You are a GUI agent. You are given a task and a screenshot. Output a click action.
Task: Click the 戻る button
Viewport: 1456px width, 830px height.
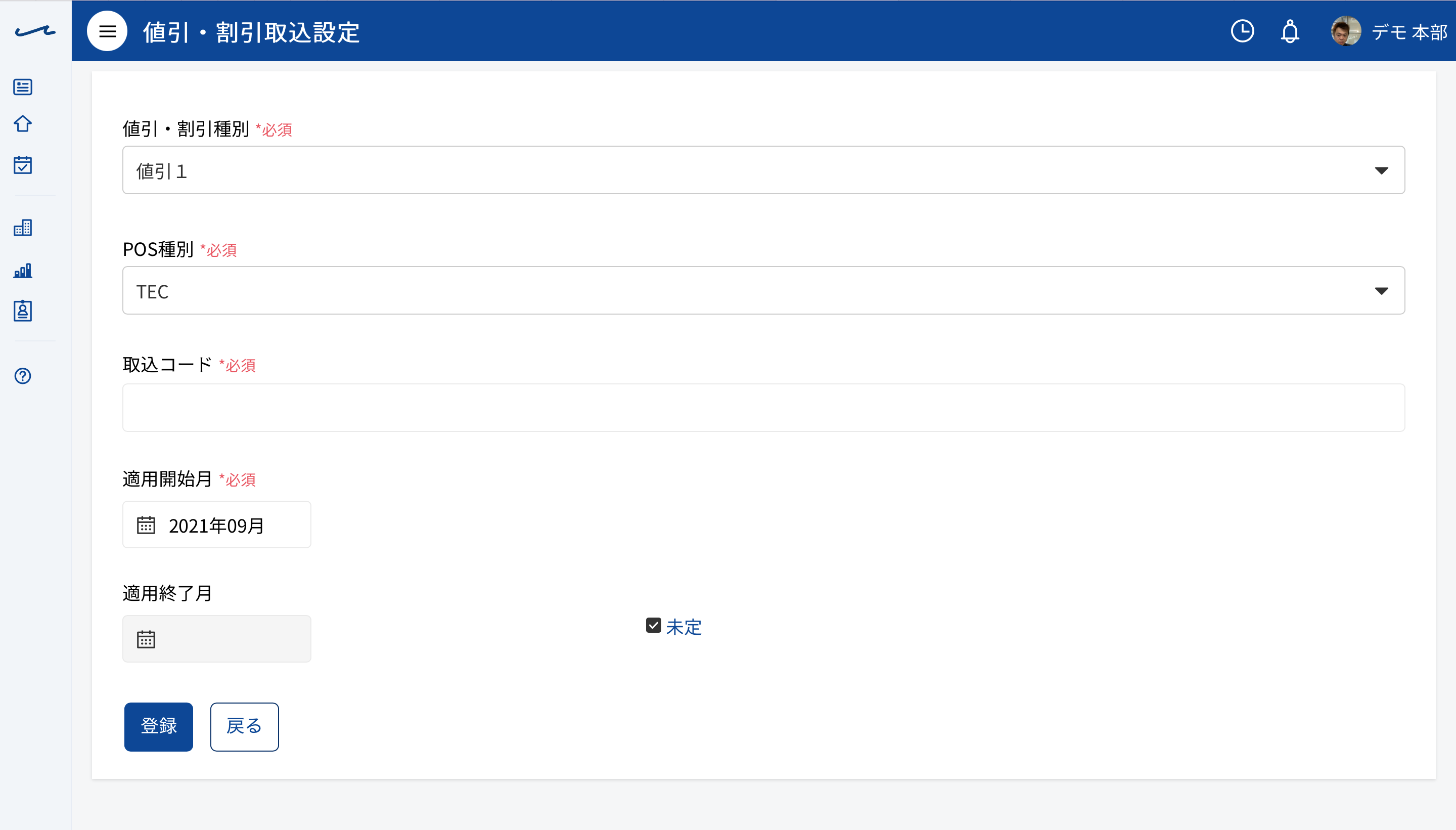244,726
